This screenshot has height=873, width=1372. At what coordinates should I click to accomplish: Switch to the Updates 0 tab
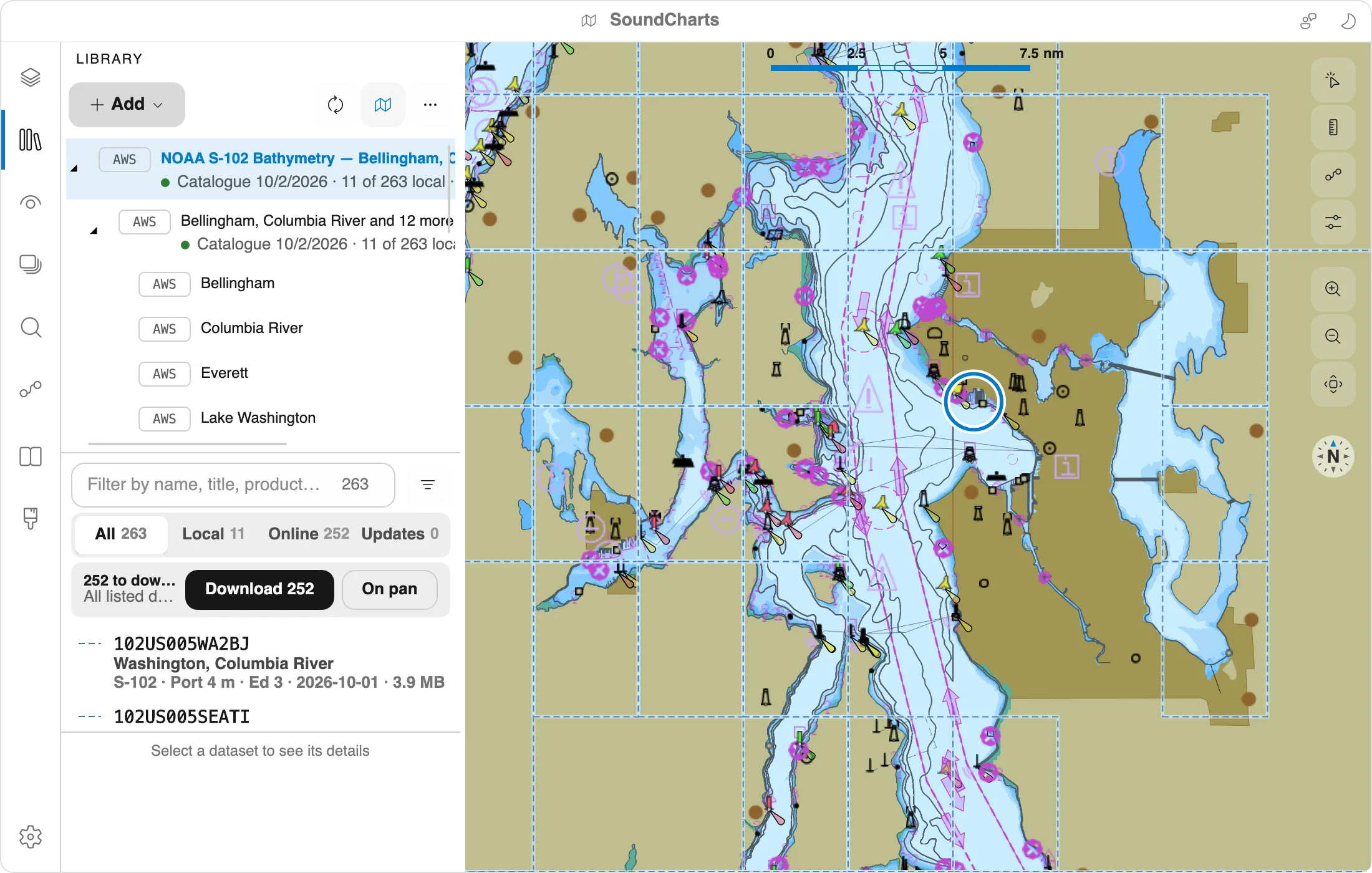tap(400, 534)
